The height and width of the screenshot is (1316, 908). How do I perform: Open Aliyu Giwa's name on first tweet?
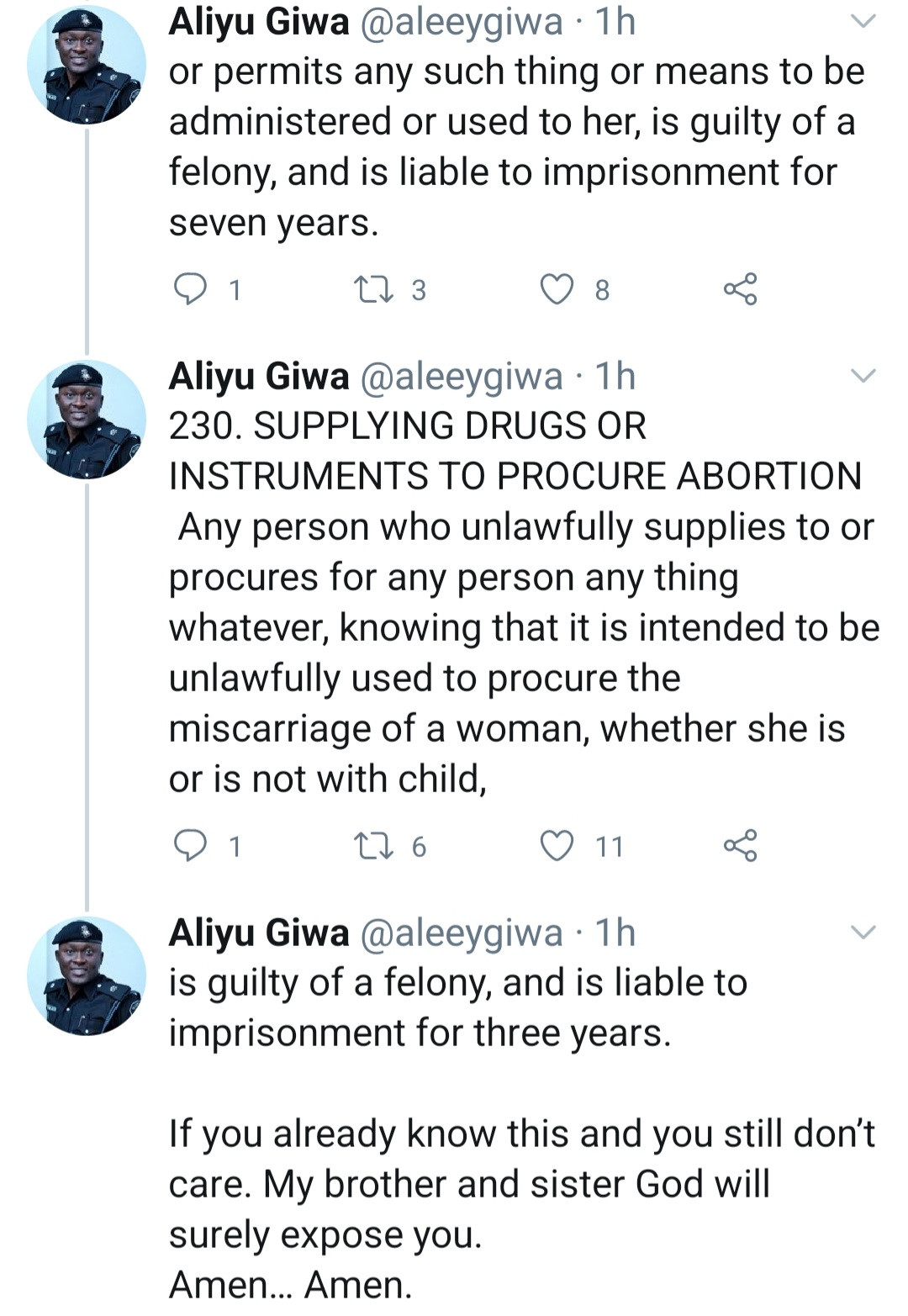(x=259, y=22)
